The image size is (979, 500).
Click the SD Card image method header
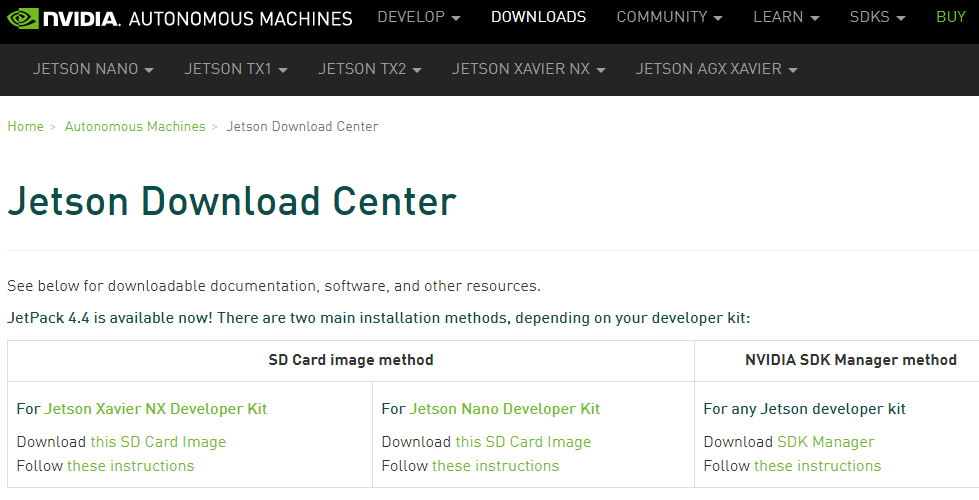tap(351, 360)
